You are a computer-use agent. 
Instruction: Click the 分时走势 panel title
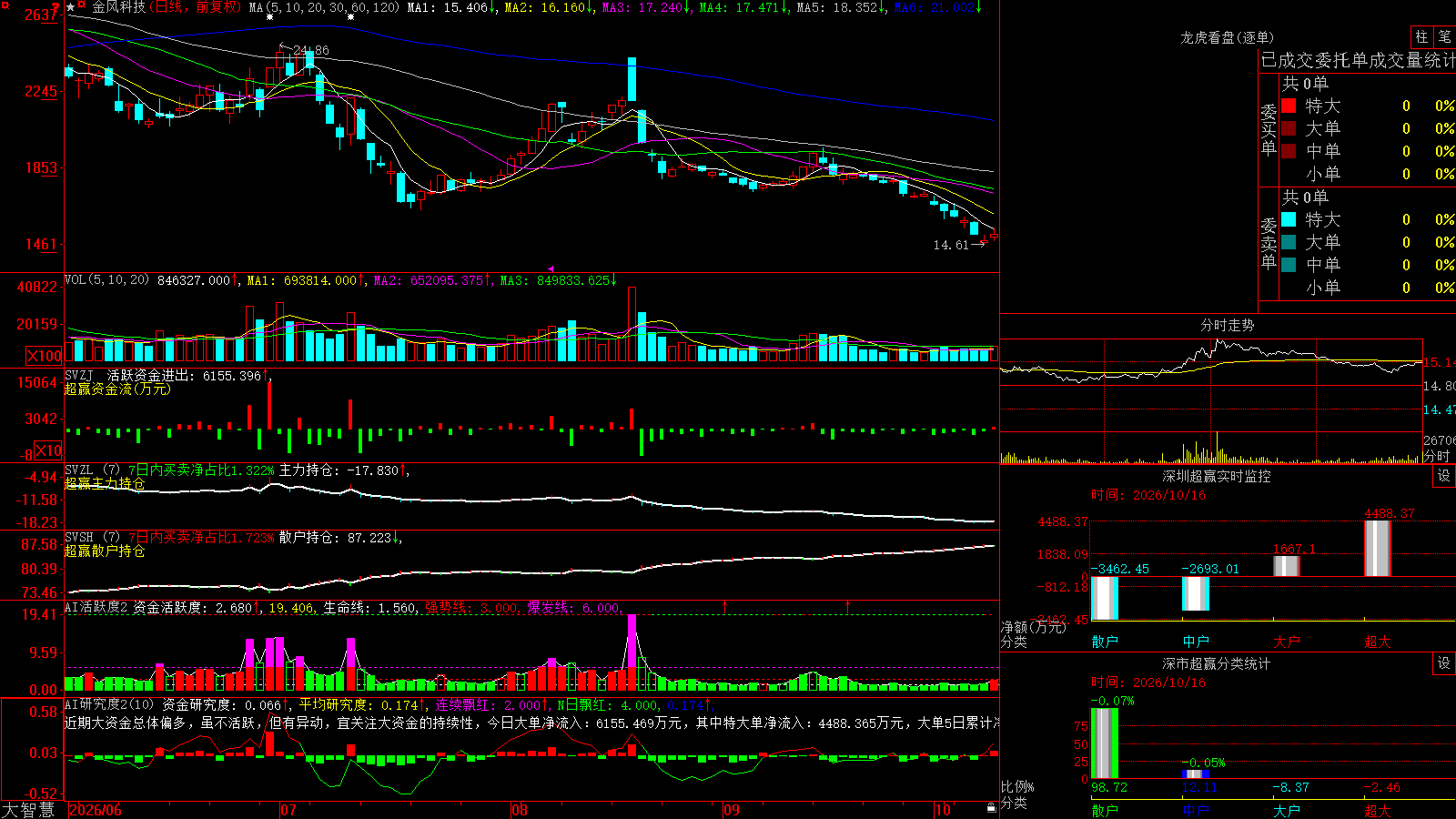coord(1228,325)
